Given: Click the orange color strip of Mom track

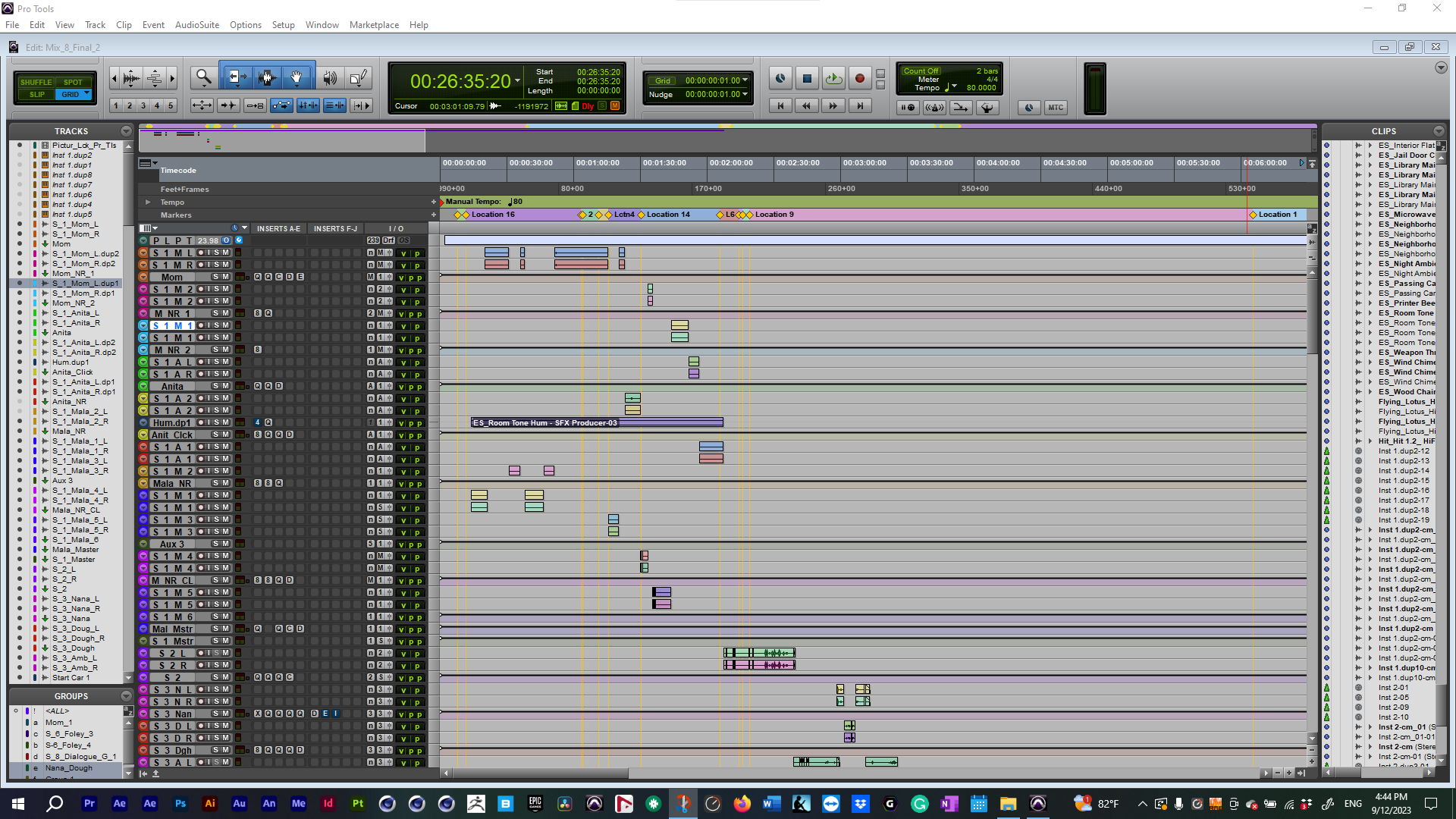Looking at the screenshot, I should point(35,244).
